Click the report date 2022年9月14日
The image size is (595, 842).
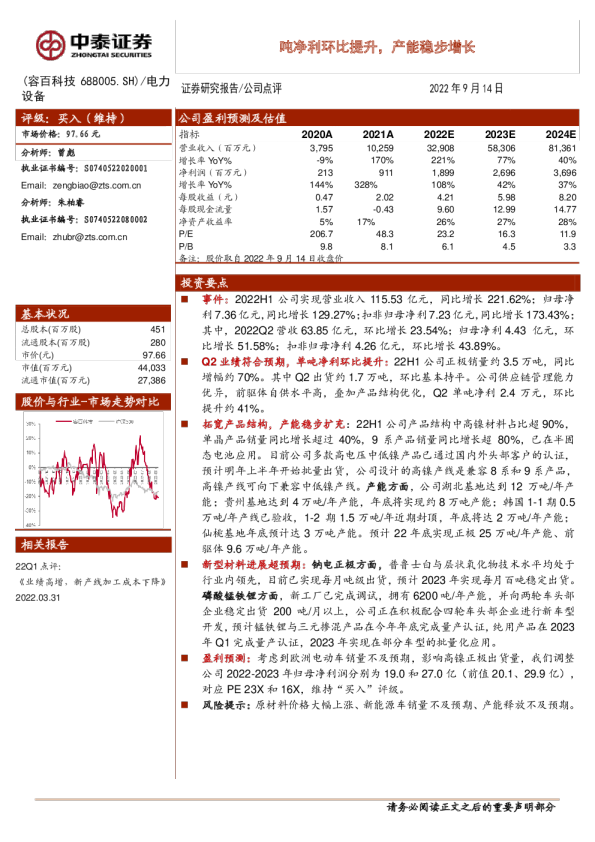pos(466,89)
